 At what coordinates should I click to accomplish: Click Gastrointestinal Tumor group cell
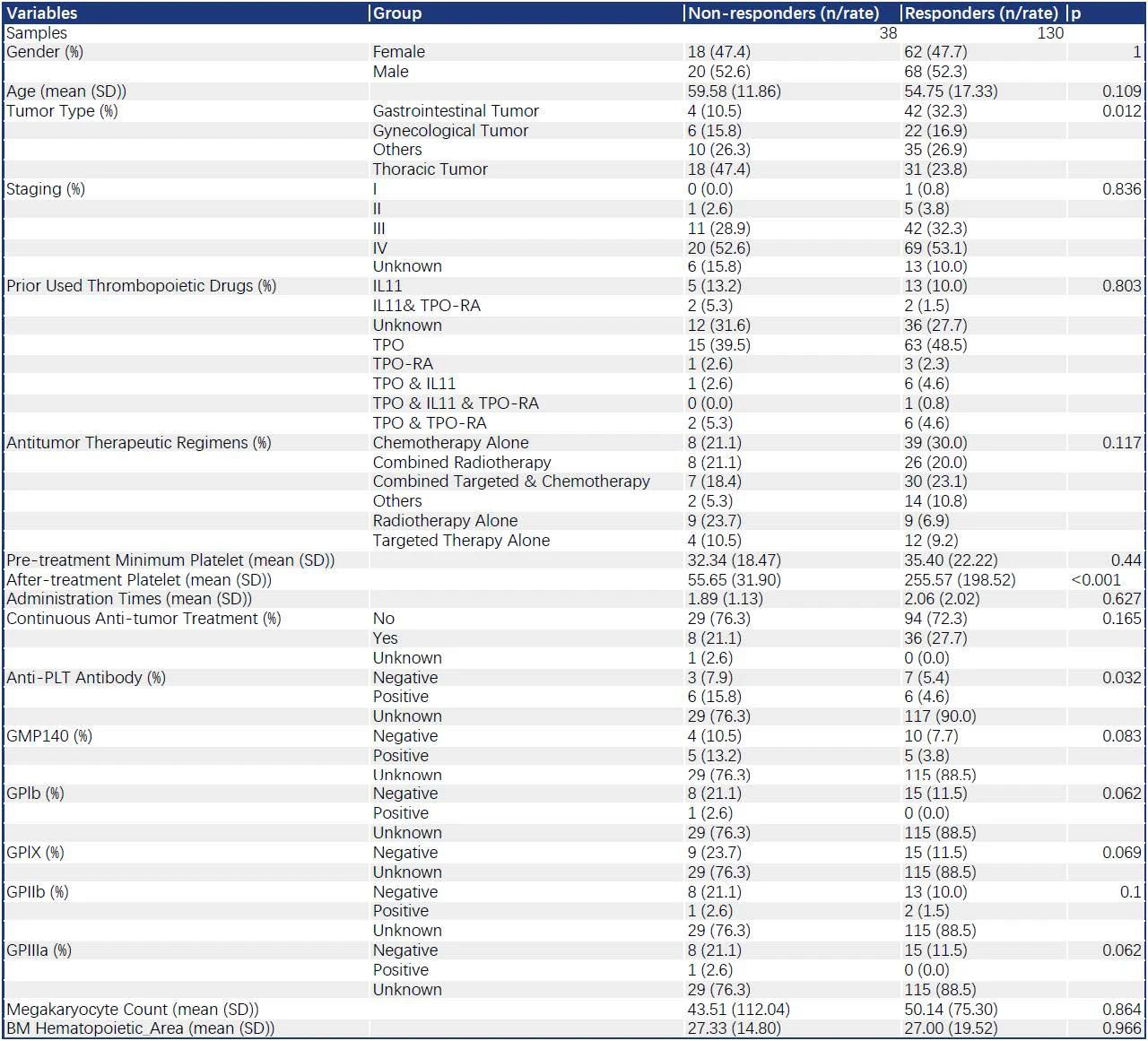click(457, 111)
